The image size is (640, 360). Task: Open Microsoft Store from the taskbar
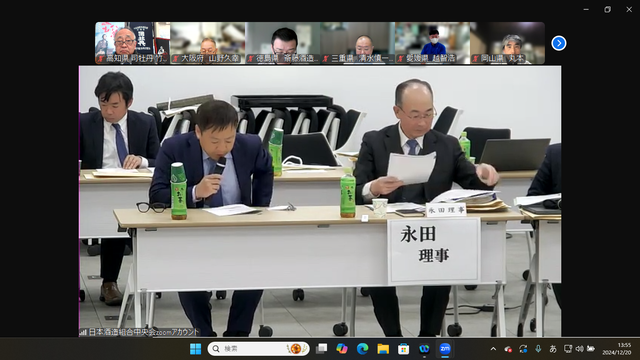[403, 349]
